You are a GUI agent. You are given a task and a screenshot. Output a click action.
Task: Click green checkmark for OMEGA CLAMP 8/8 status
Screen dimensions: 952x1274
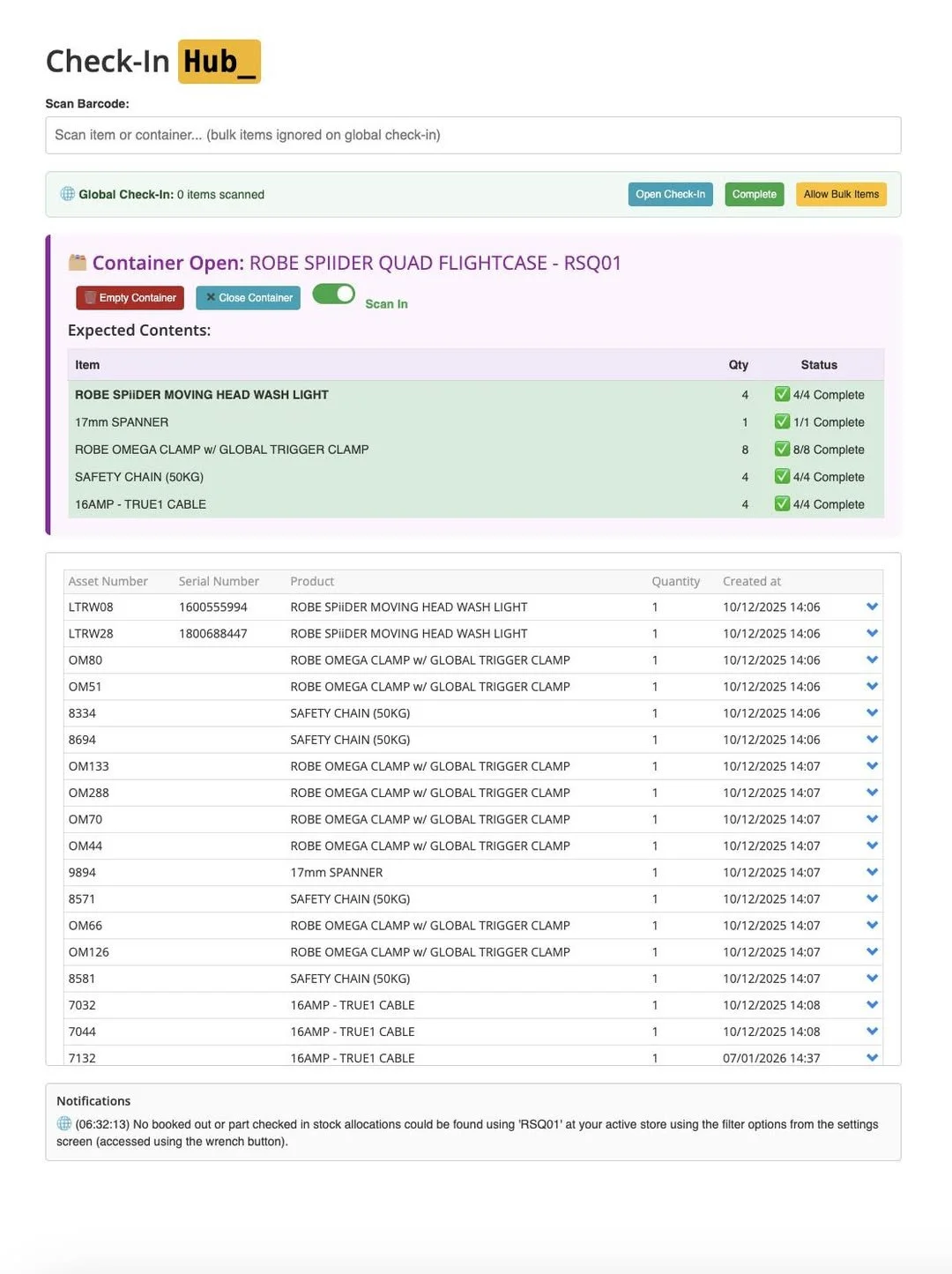coord(782,449)
